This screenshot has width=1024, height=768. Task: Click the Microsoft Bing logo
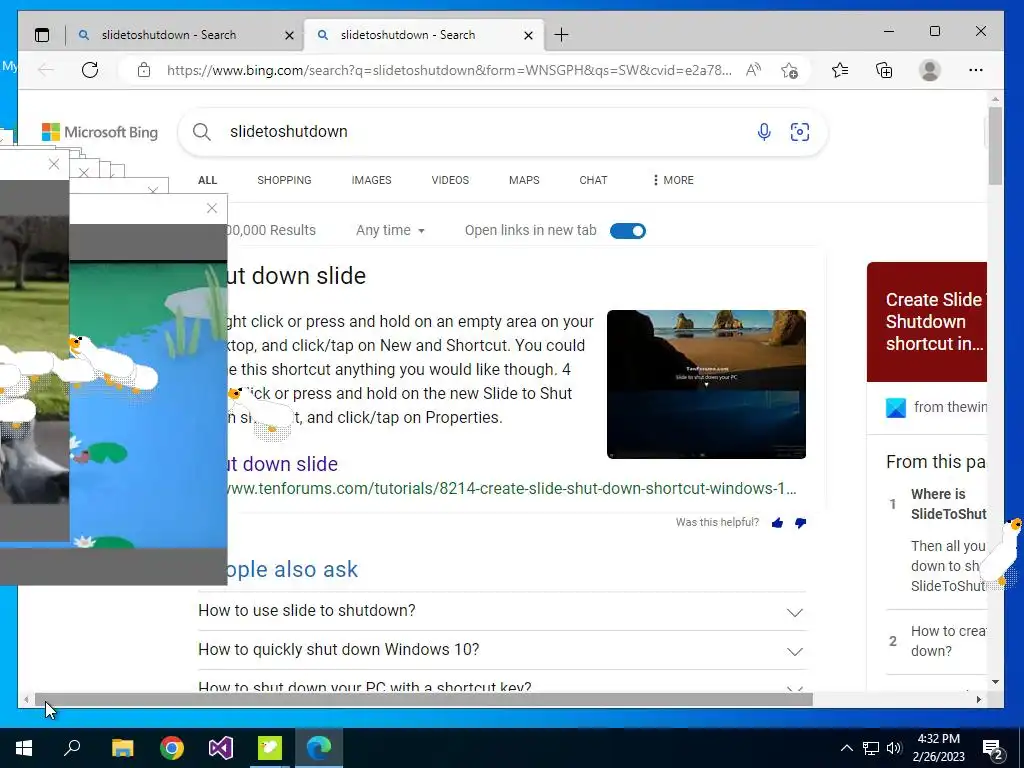click(x=100, y=133)
